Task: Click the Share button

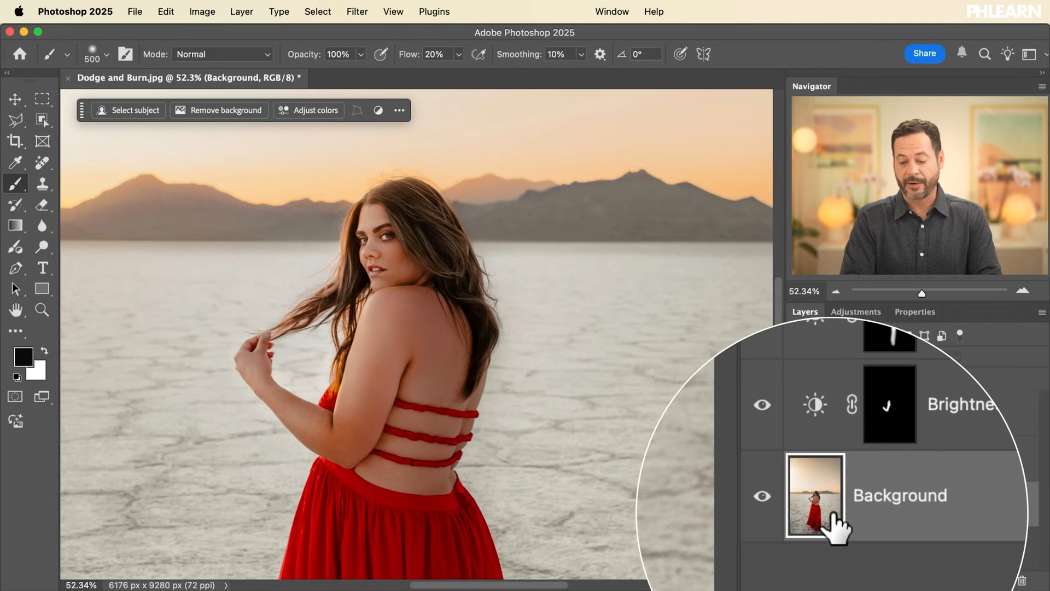Action: pos(924,54)
